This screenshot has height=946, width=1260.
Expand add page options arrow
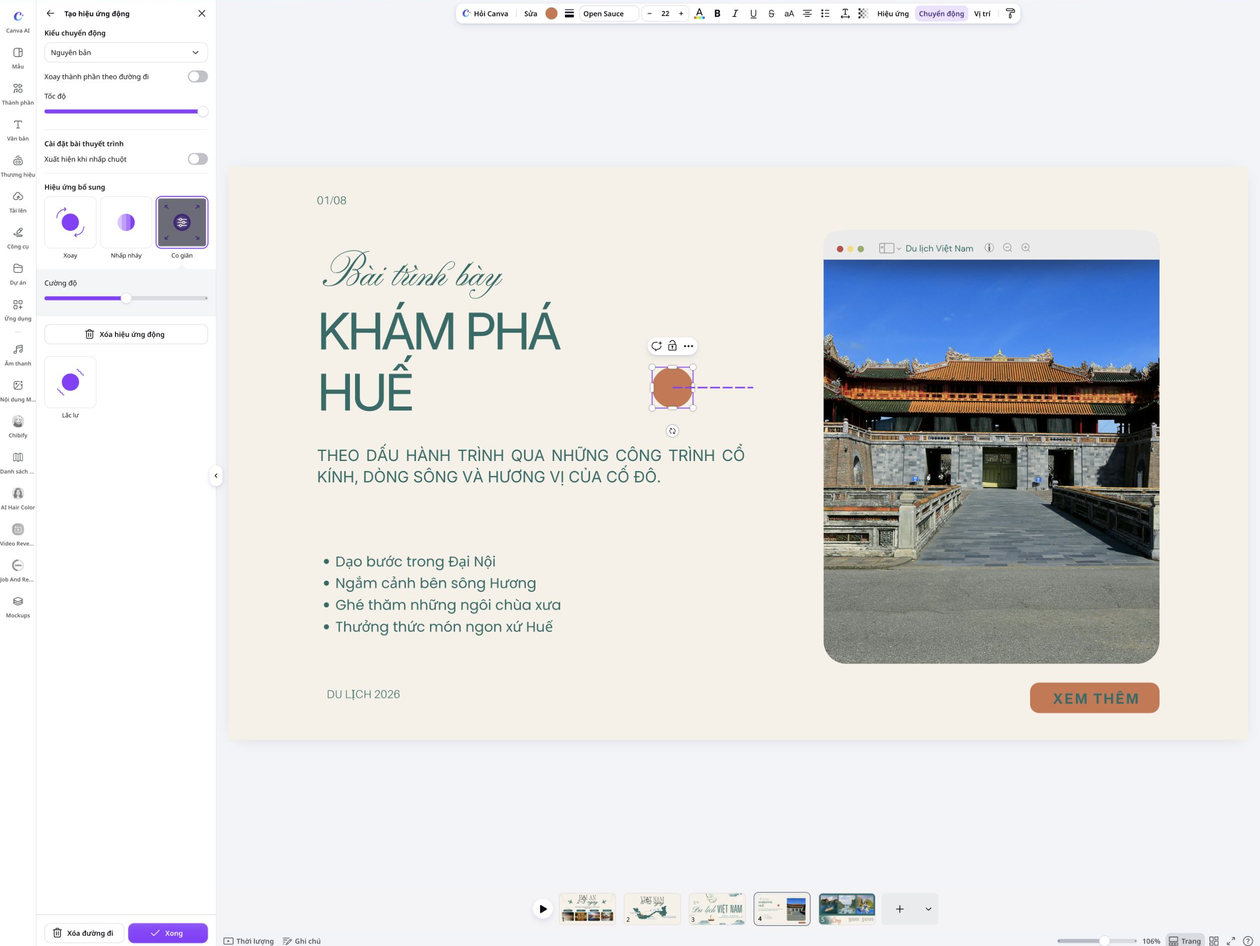[x=928, y=909]
